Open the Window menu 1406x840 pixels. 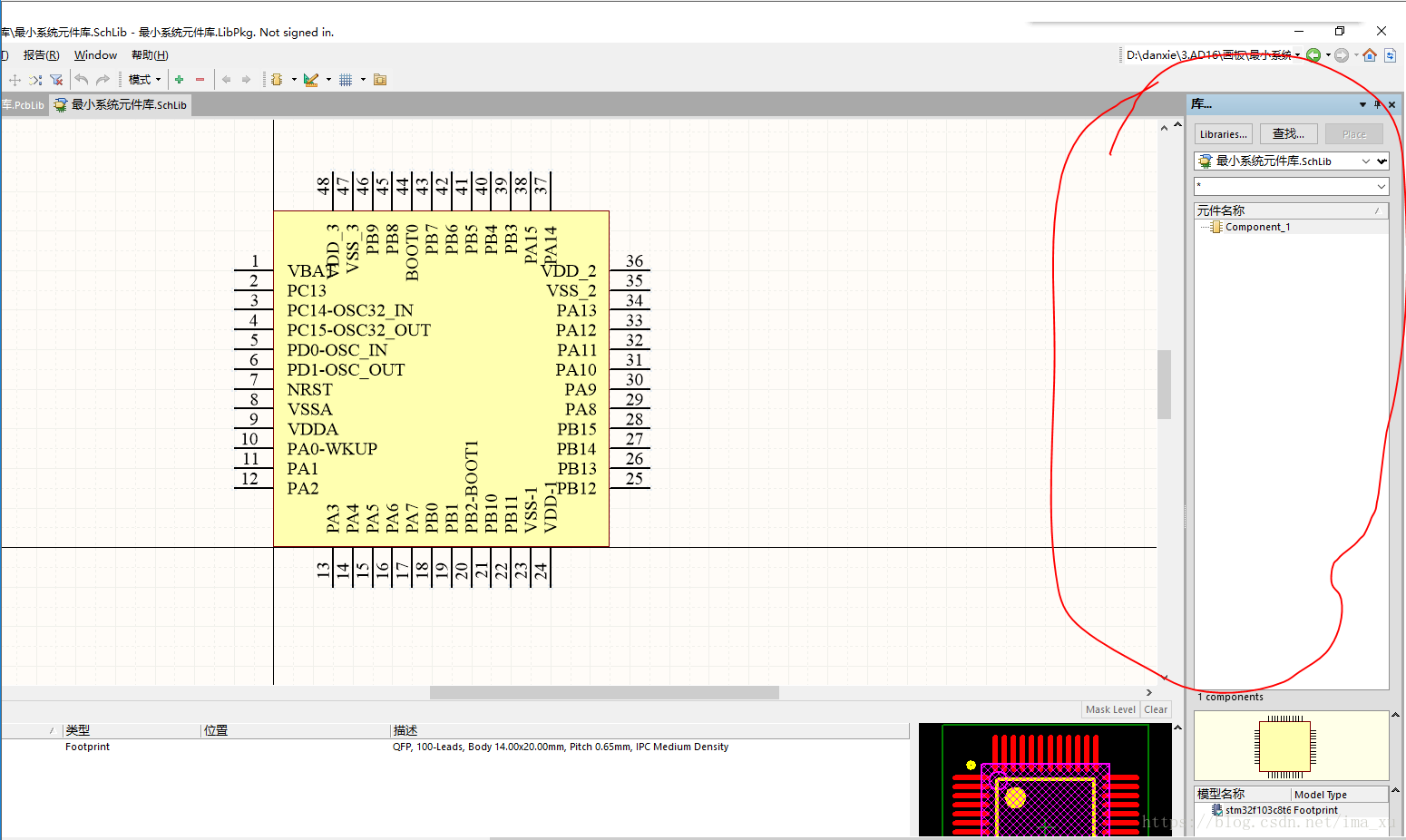pos(95,55)
